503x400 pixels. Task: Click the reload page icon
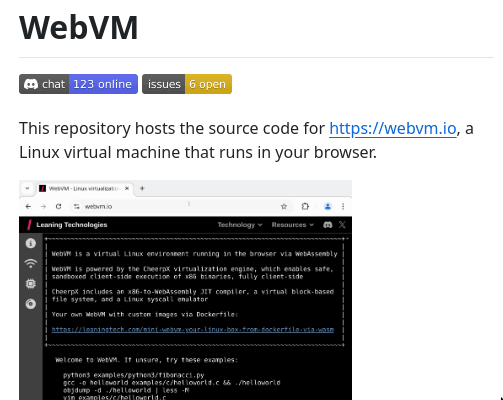click(x=59, y=206)
